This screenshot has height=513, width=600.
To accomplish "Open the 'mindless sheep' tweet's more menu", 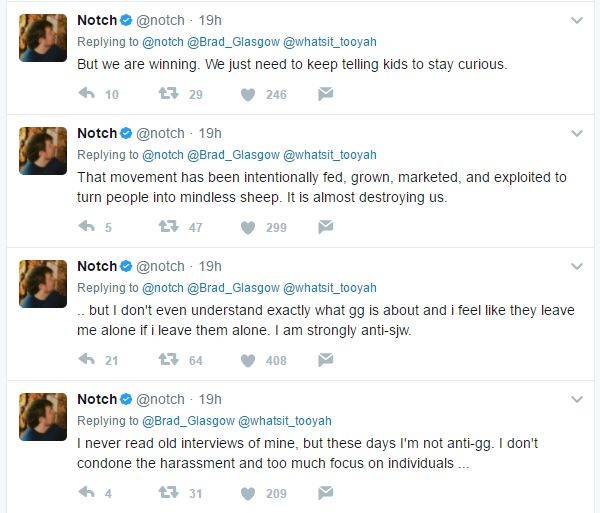I will tap(577, 133).
